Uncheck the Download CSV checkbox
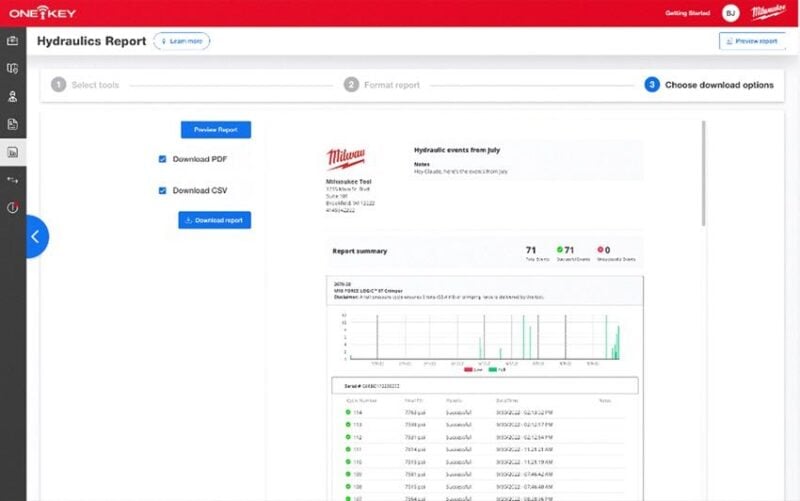Viewport: 800px width, 501px height. pos(162,190)
